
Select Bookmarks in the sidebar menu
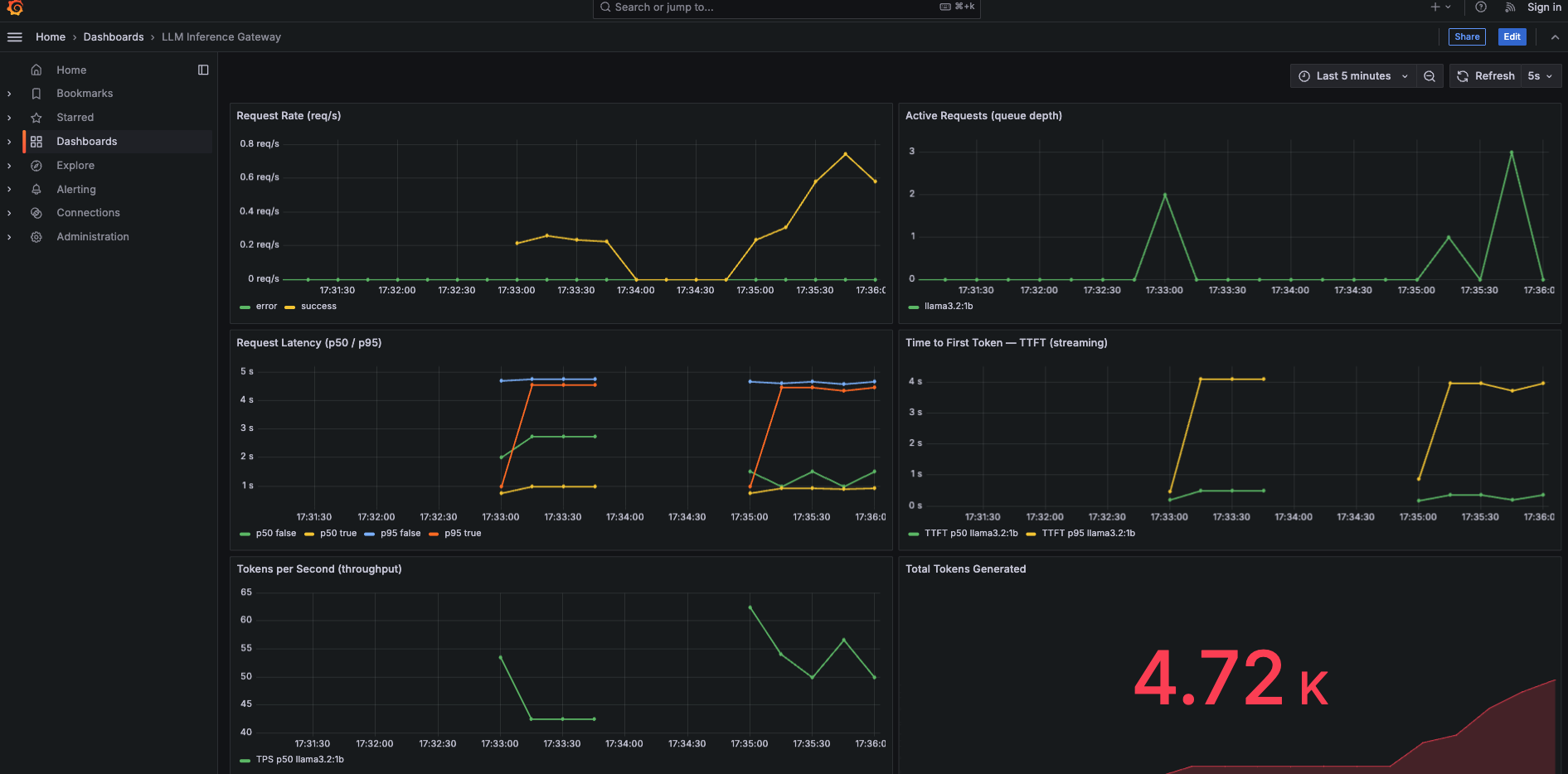click(x=85, y=94)
